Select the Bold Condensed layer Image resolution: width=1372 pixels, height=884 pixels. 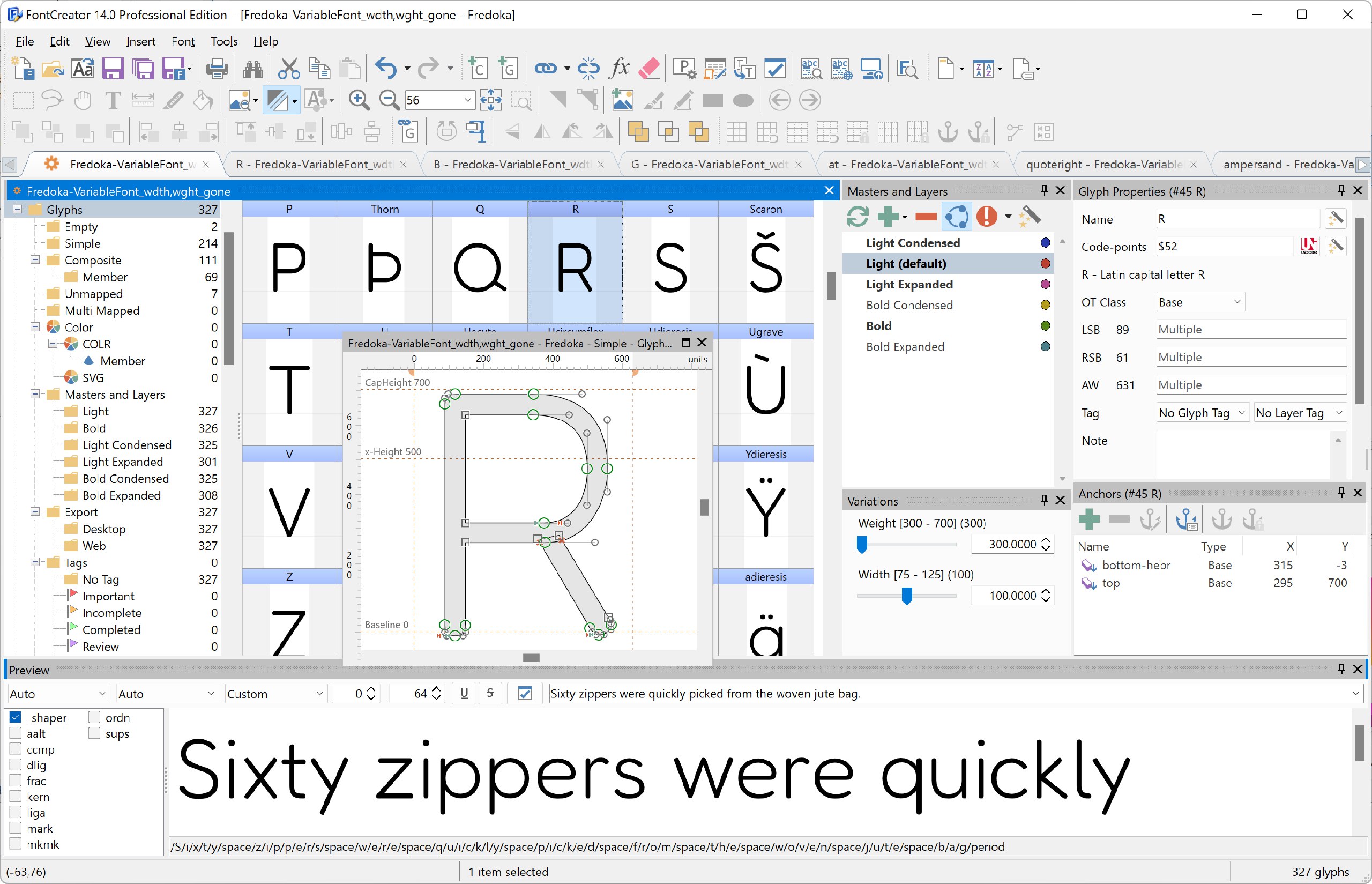(x=909, y=305)
